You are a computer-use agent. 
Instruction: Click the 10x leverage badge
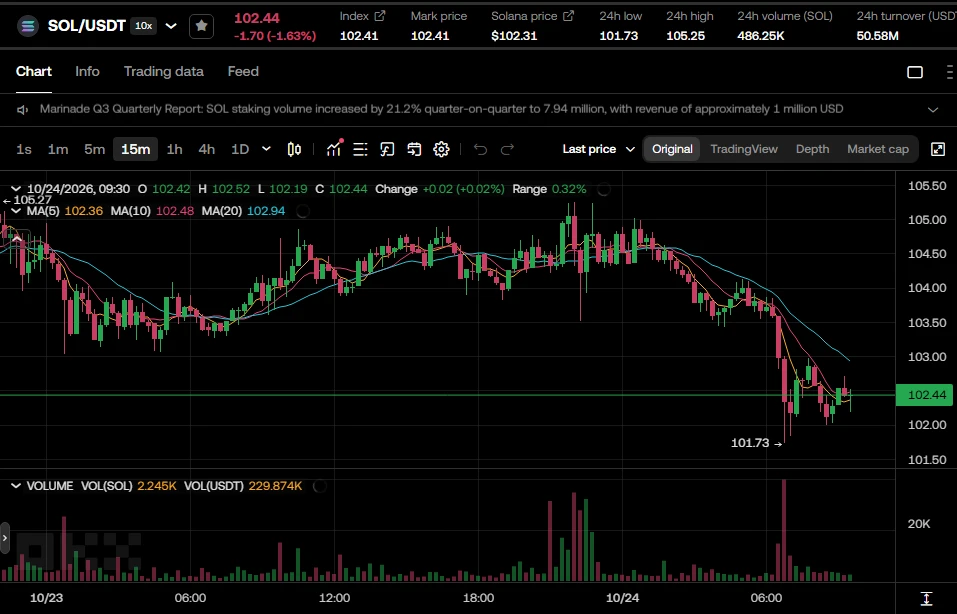[x=143, y=26]
